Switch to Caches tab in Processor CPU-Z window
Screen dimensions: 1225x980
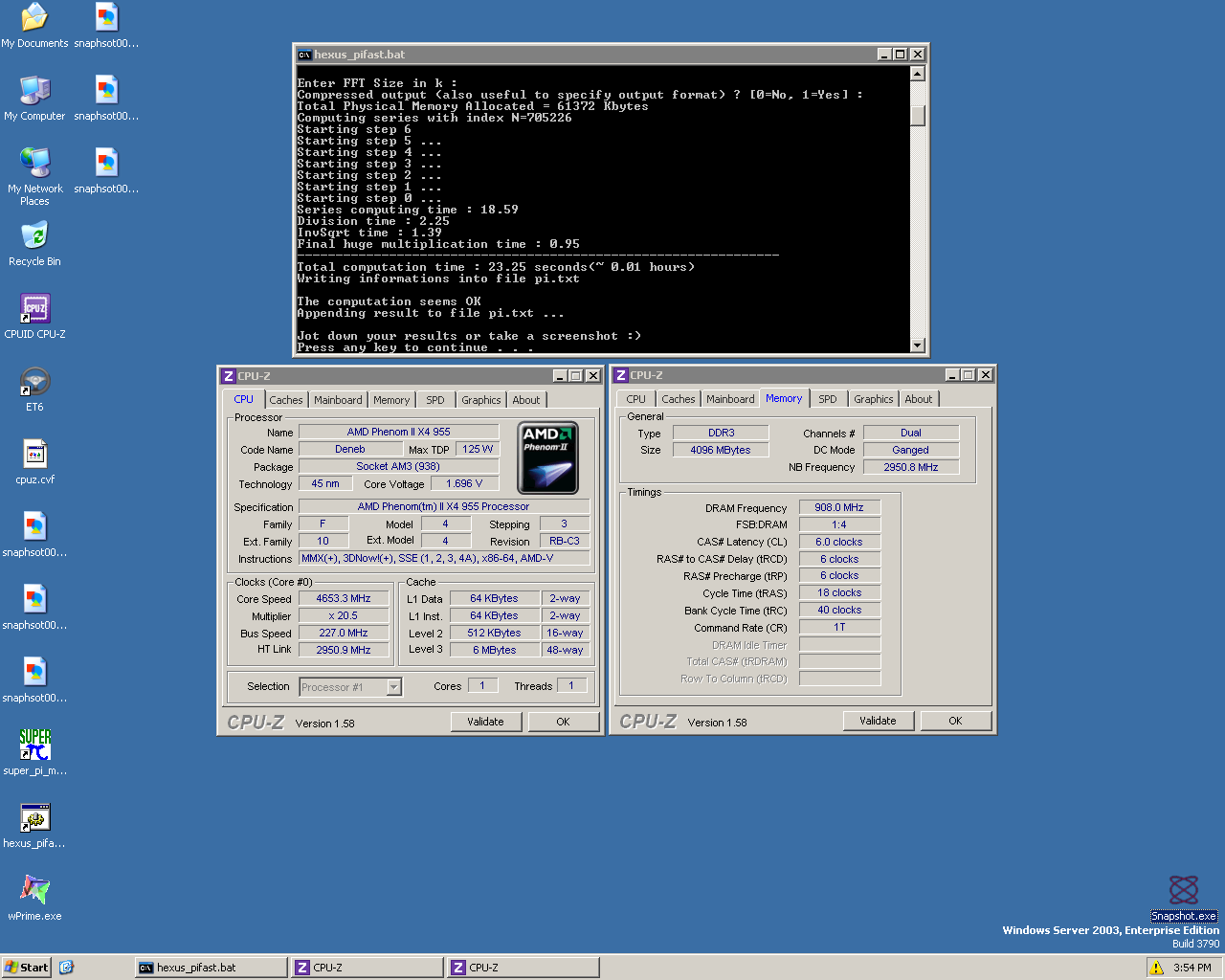tap(285, 400)
